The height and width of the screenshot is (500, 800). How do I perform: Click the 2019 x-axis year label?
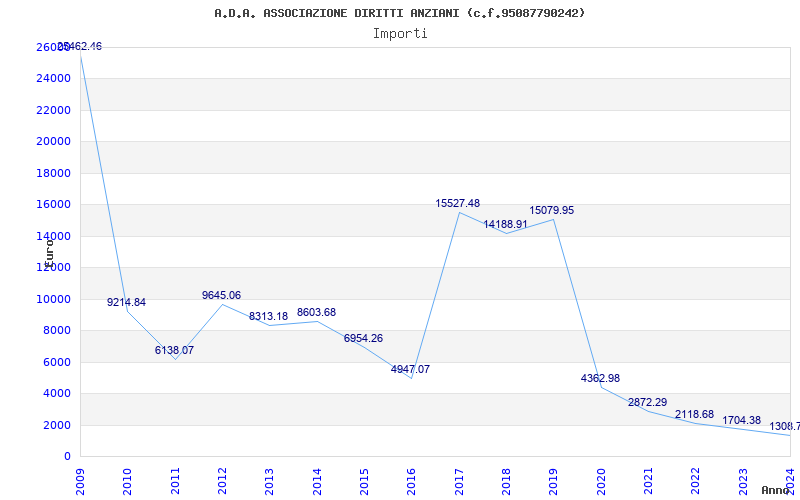point(554,482)
